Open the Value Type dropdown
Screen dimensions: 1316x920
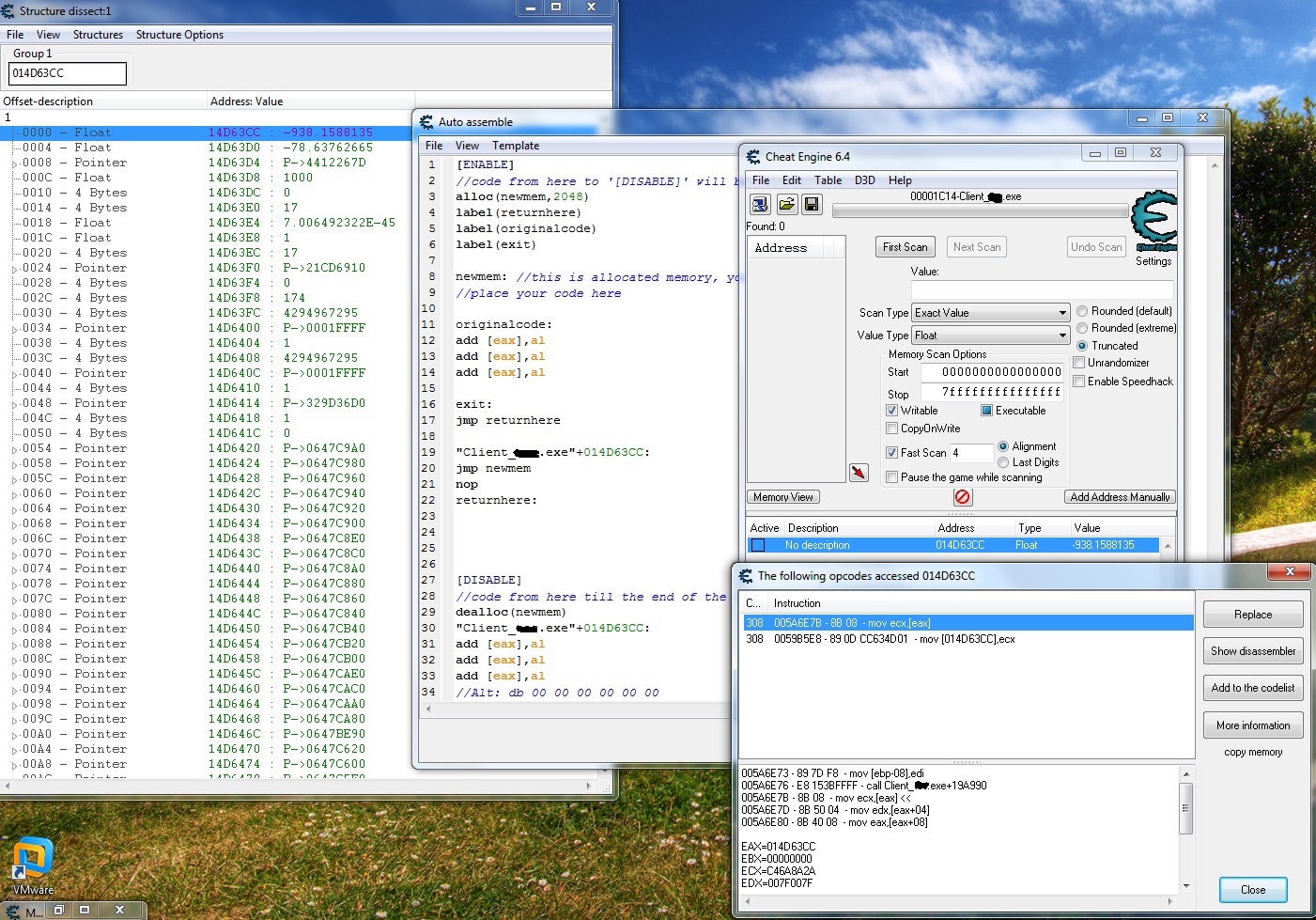[x=991, y=335]
